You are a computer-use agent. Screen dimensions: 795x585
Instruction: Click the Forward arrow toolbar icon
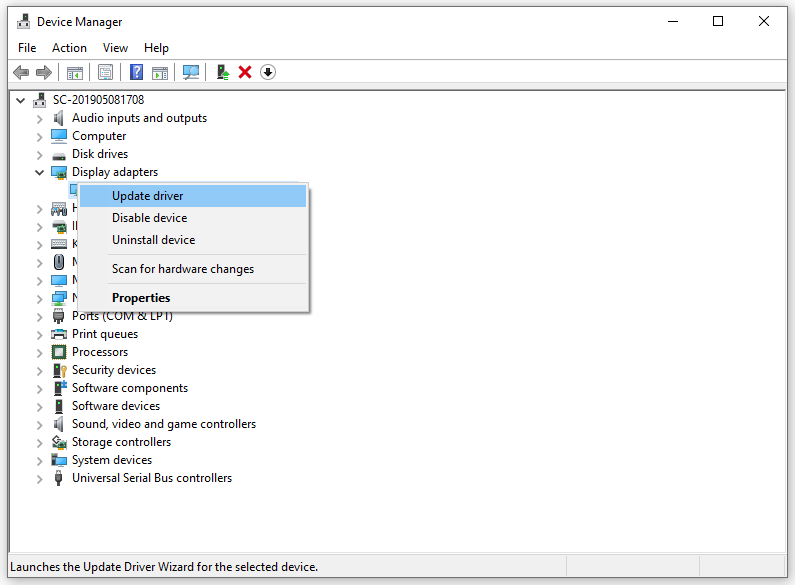(44, 72)
